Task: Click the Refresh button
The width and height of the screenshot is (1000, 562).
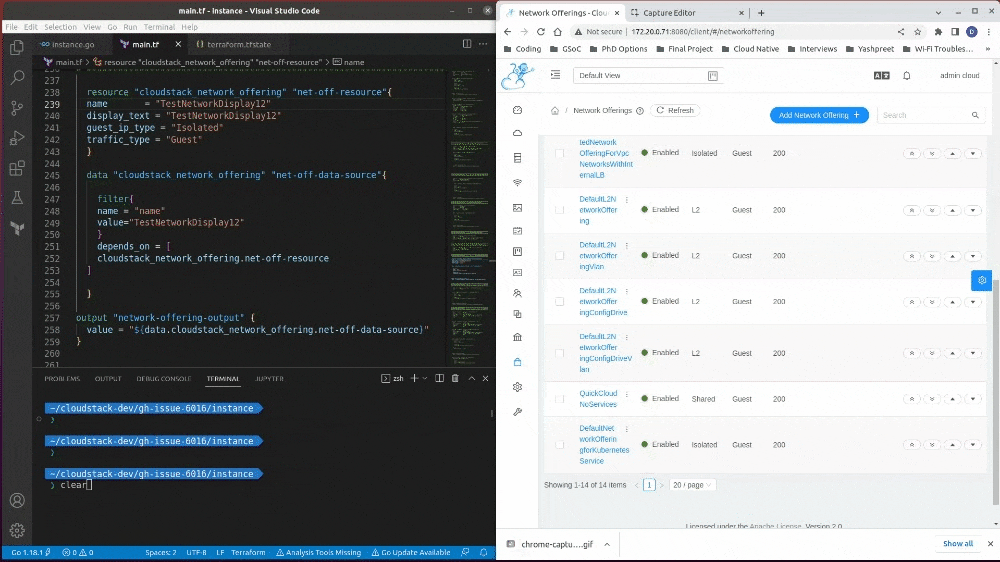Action: click(x=675, y=110)
